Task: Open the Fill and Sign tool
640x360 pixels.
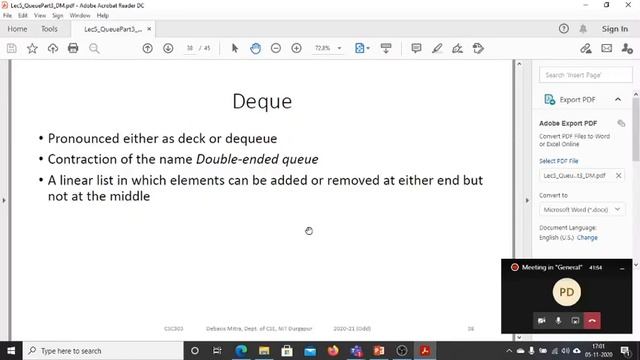Action: point(458,48)
